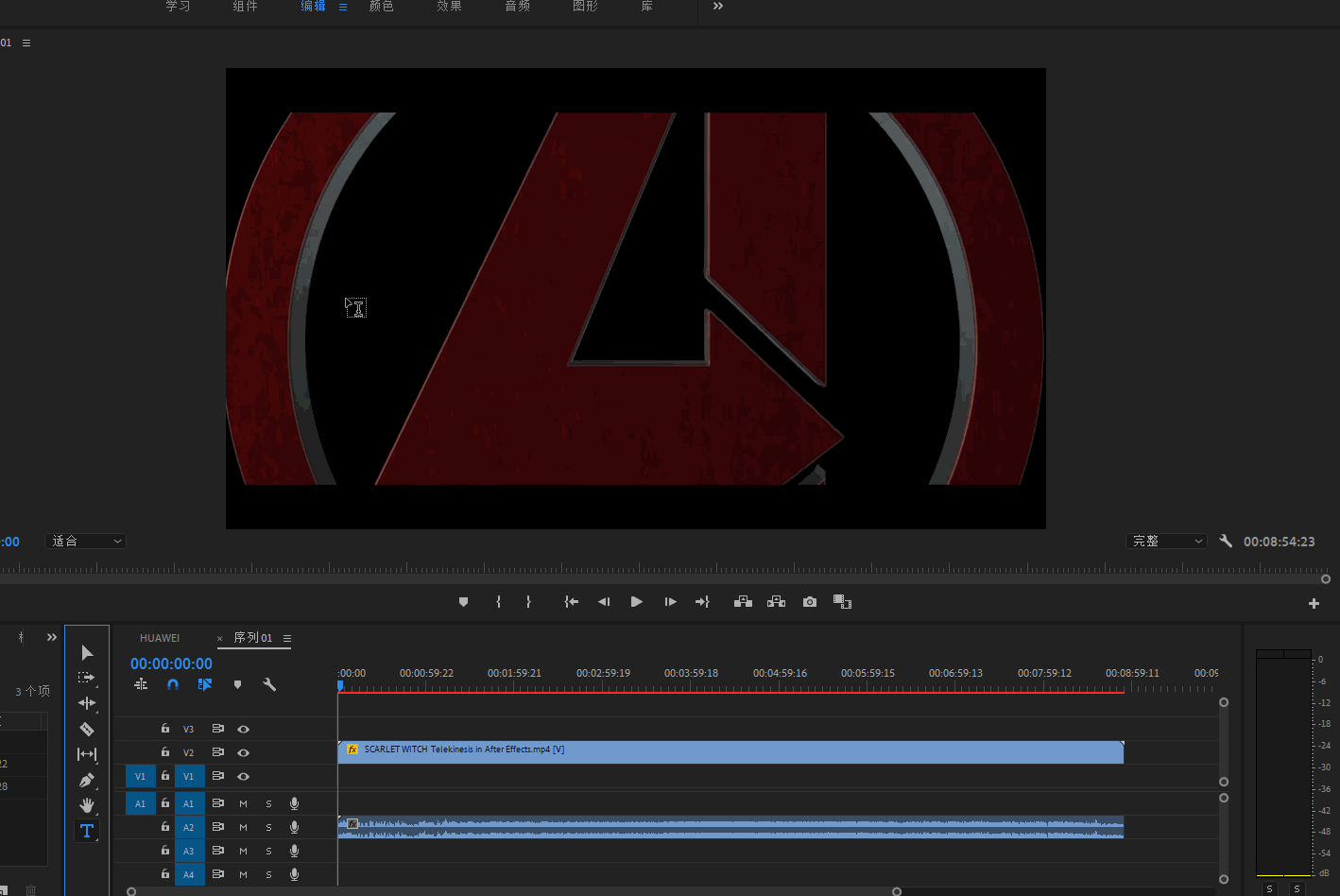Toggle lock on track V3
The width and height of the screenshot is (1340, 896).
pos(165,729)
